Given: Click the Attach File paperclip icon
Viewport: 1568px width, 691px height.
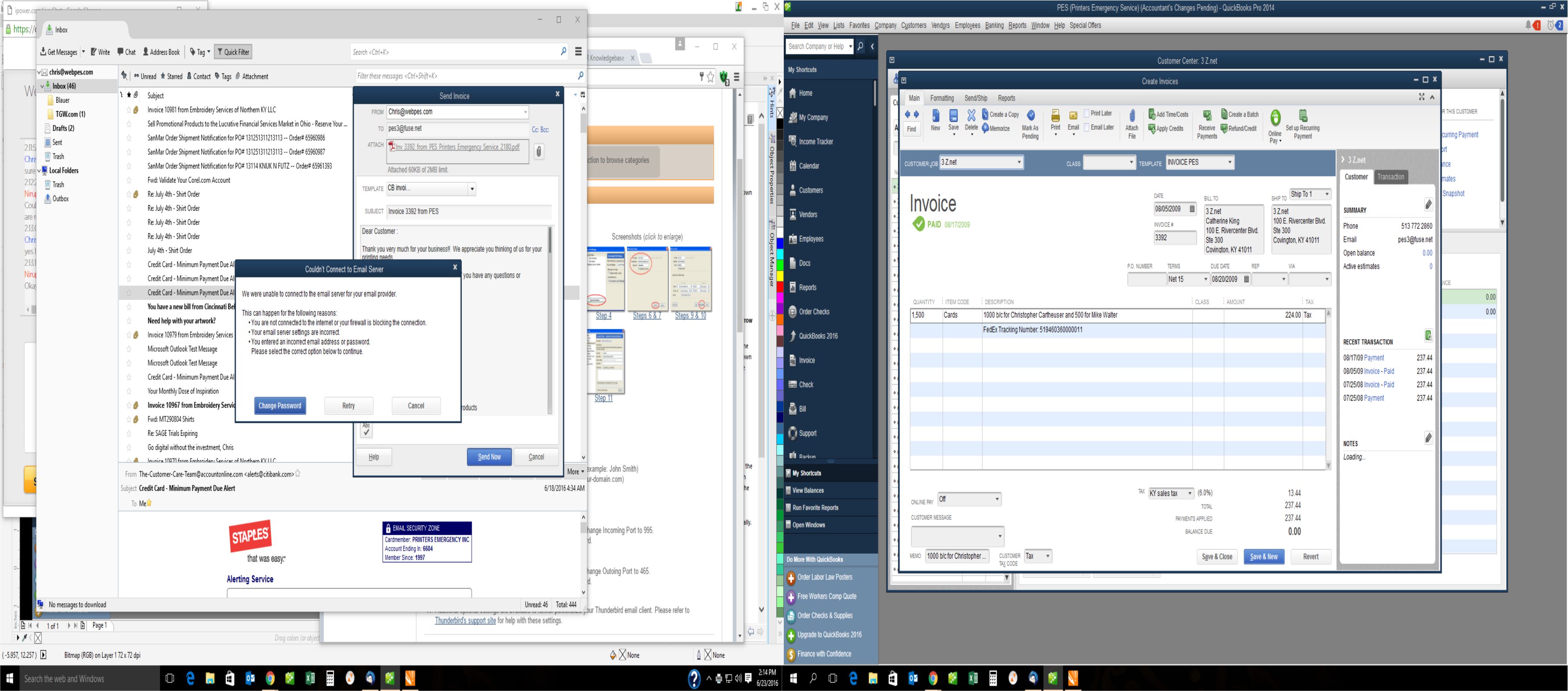Looking at the screenshot, I should coord(1132,116).
